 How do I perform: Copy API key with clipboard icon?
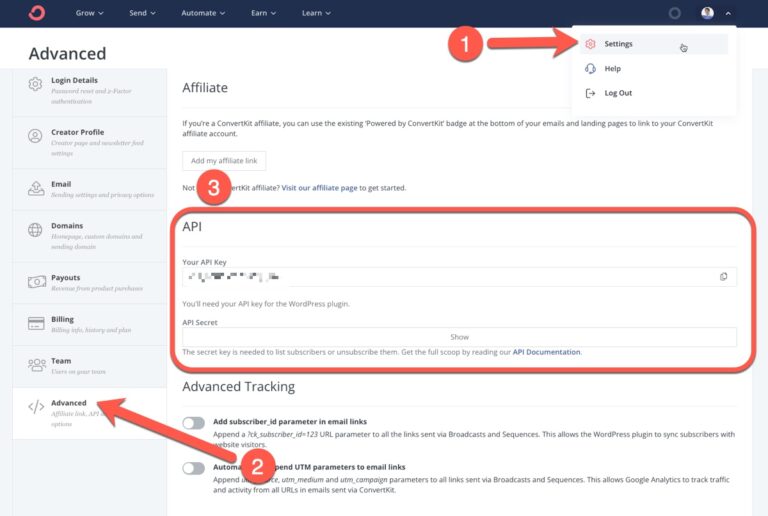(x=723, y=277)
